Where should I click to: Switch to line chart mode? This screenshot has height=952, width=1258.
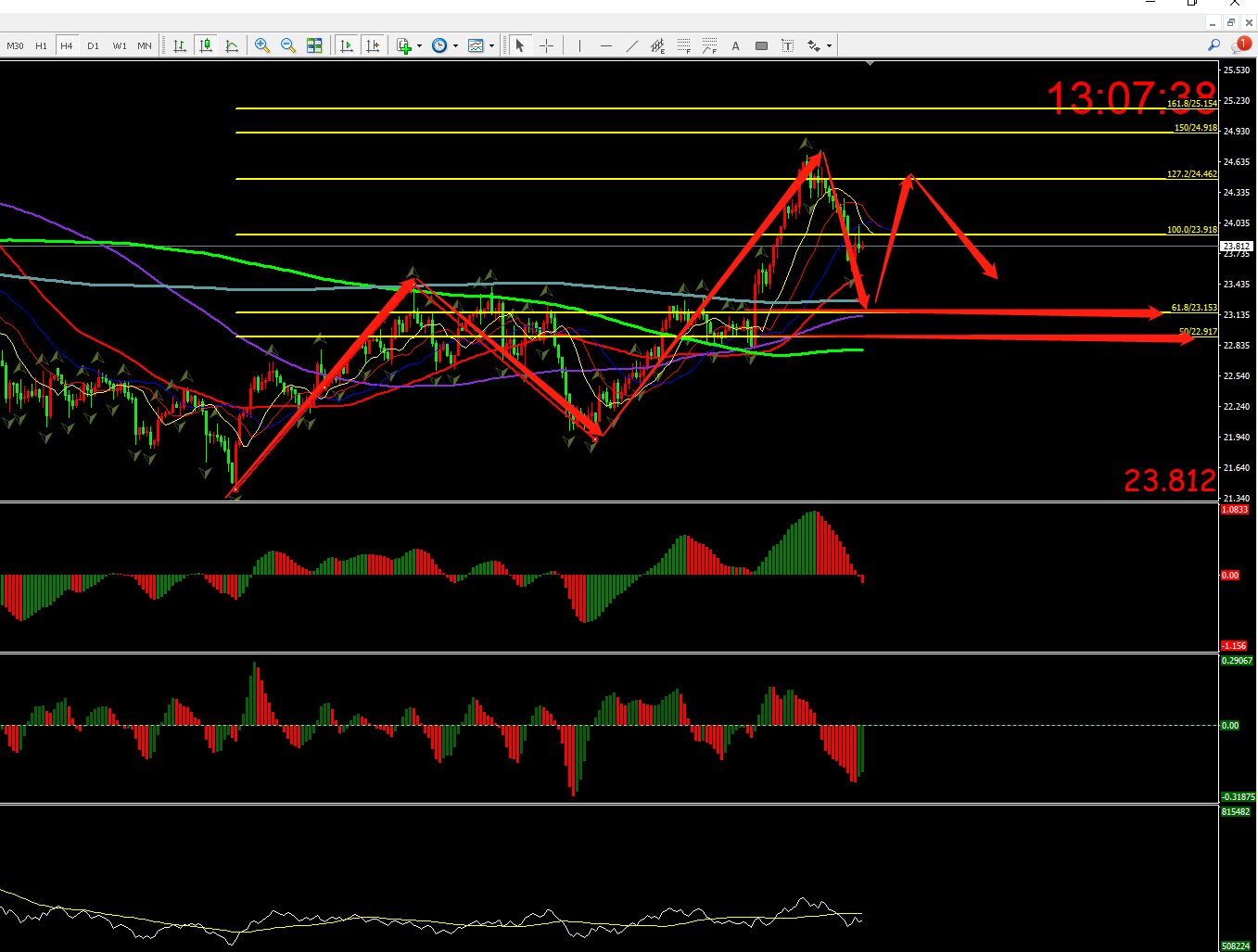coord(231,45)
